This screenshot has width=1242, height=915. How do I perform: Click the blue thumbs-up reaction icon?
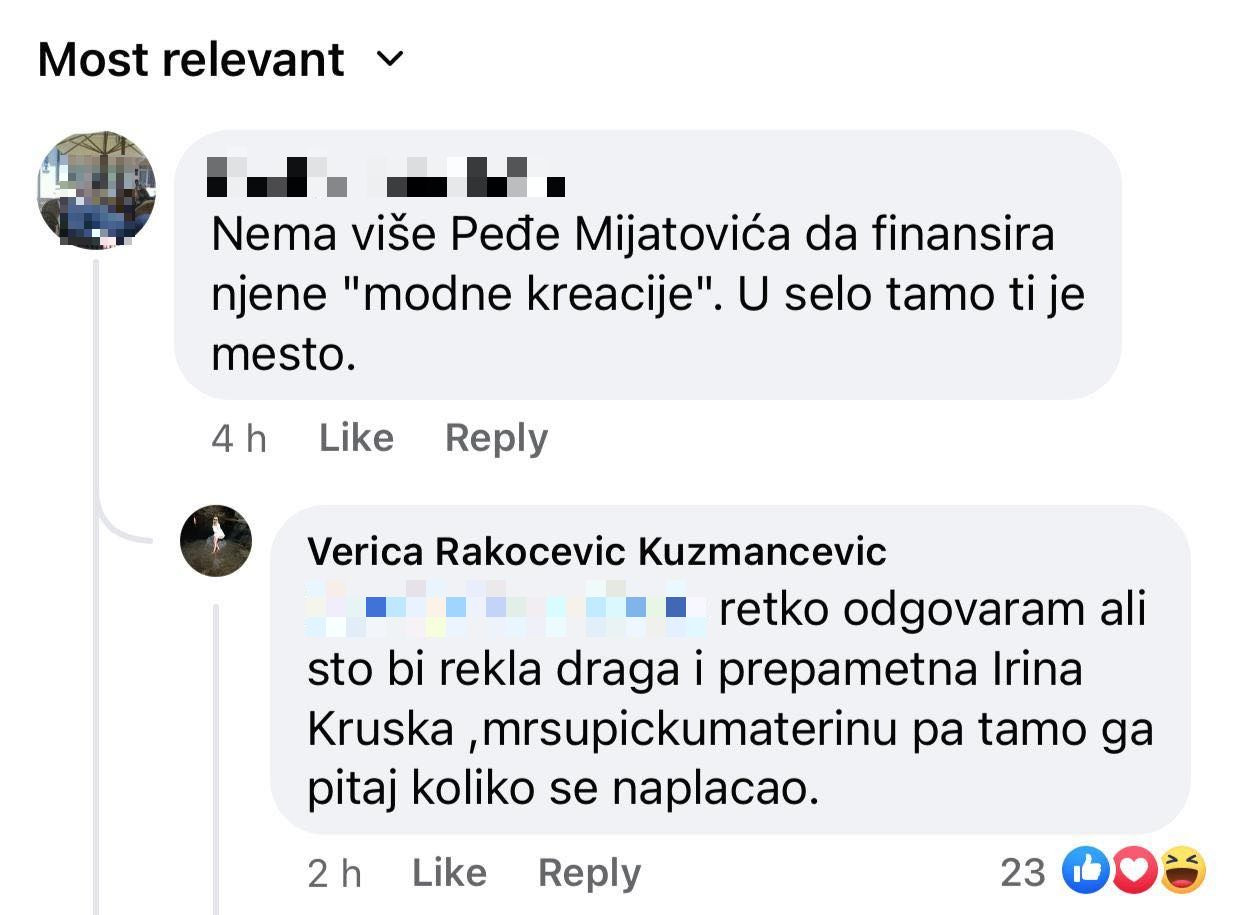tap(1086, 871)
